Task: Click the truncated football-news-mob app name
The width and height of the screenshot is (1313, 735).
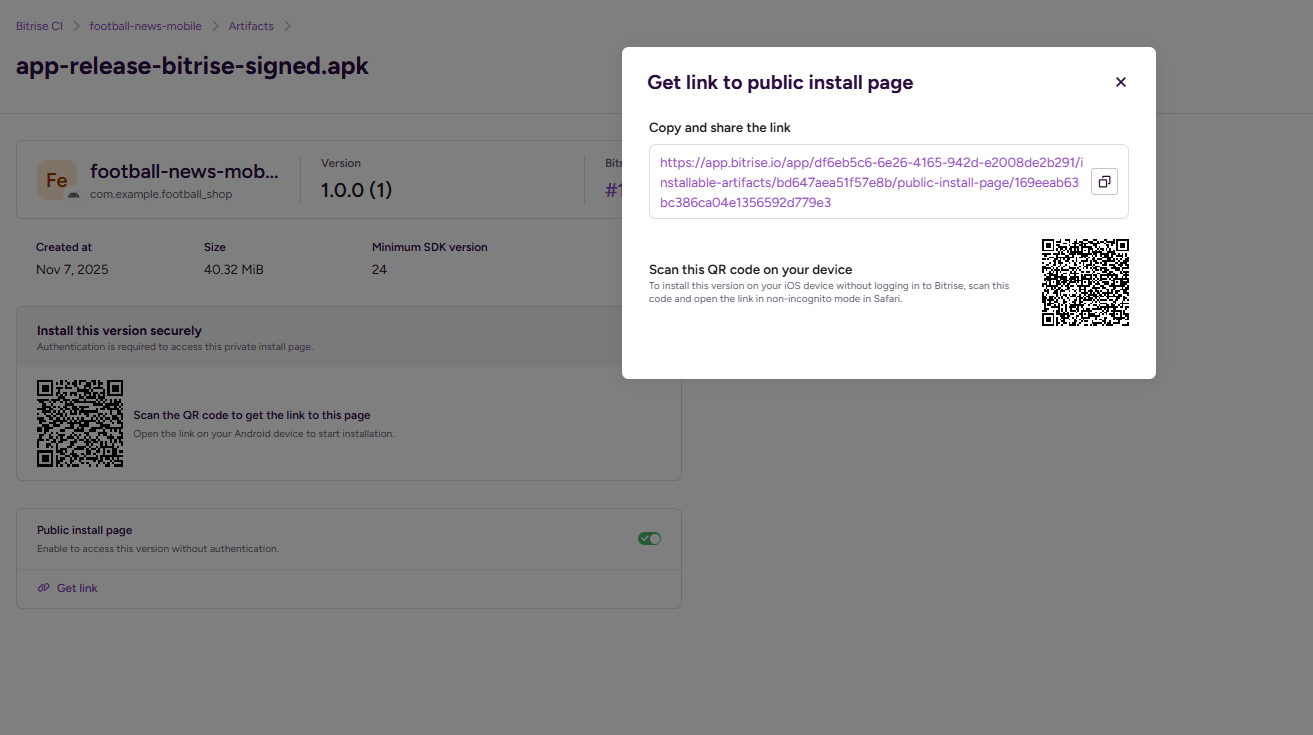Action: [184, 172]
